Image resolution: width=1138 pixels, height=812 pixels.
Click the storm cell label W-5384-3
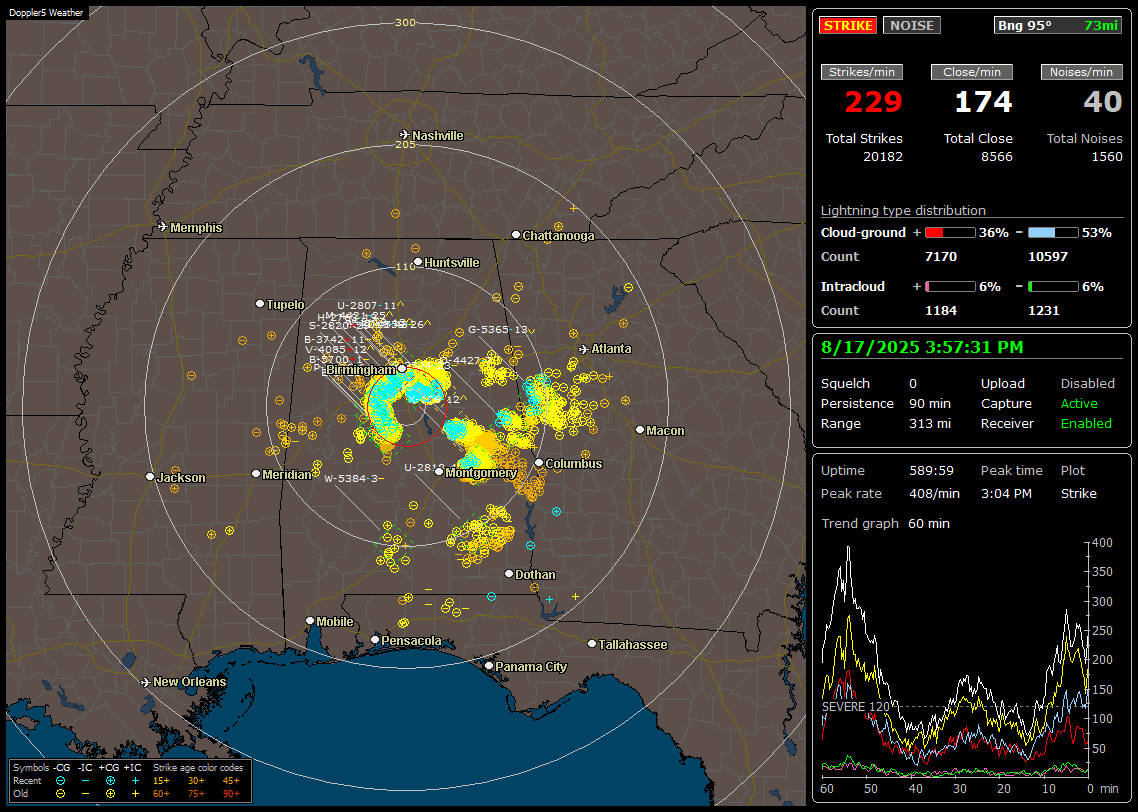pos(351,478)
